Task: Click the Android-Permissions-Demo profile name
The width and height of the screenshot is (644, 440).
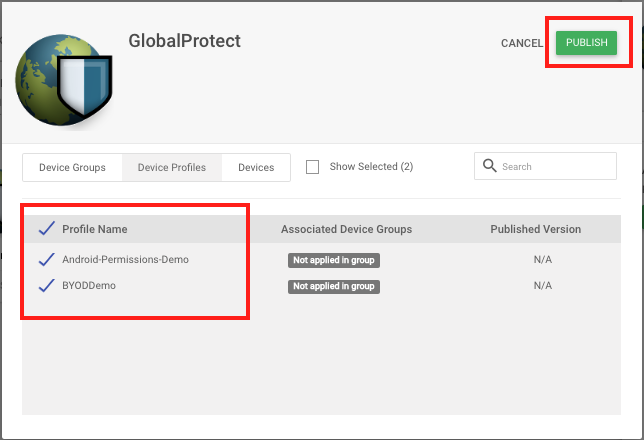Action: tap(125, 260)
